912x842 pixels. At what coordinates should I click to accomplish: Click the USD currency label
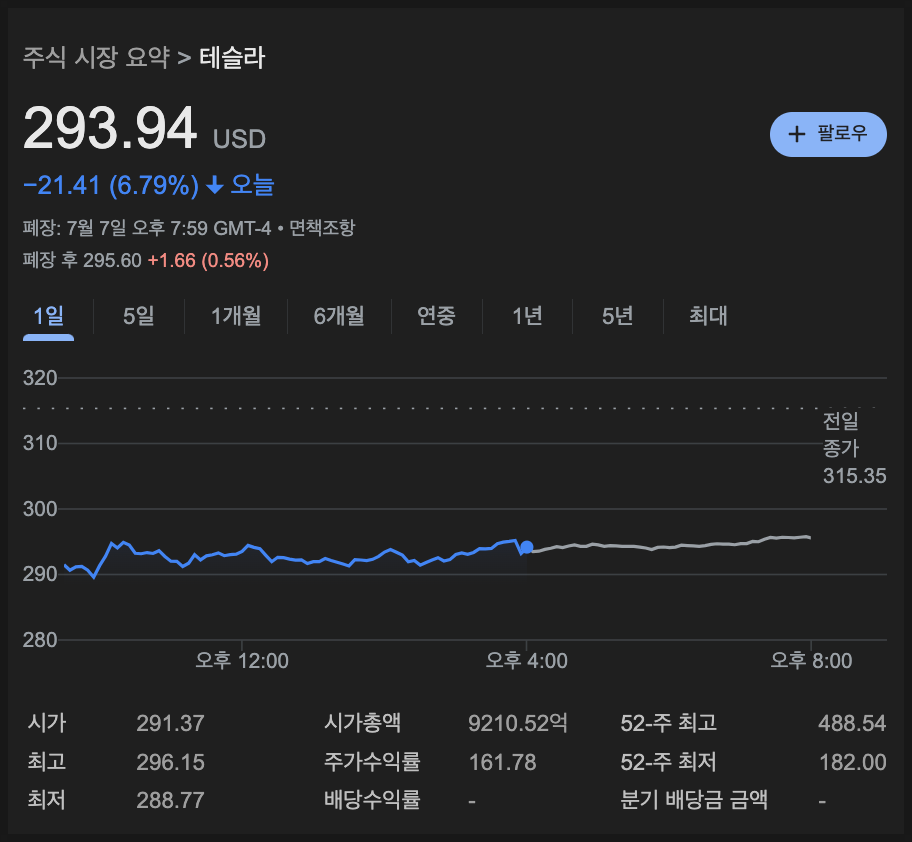(239, 140)
